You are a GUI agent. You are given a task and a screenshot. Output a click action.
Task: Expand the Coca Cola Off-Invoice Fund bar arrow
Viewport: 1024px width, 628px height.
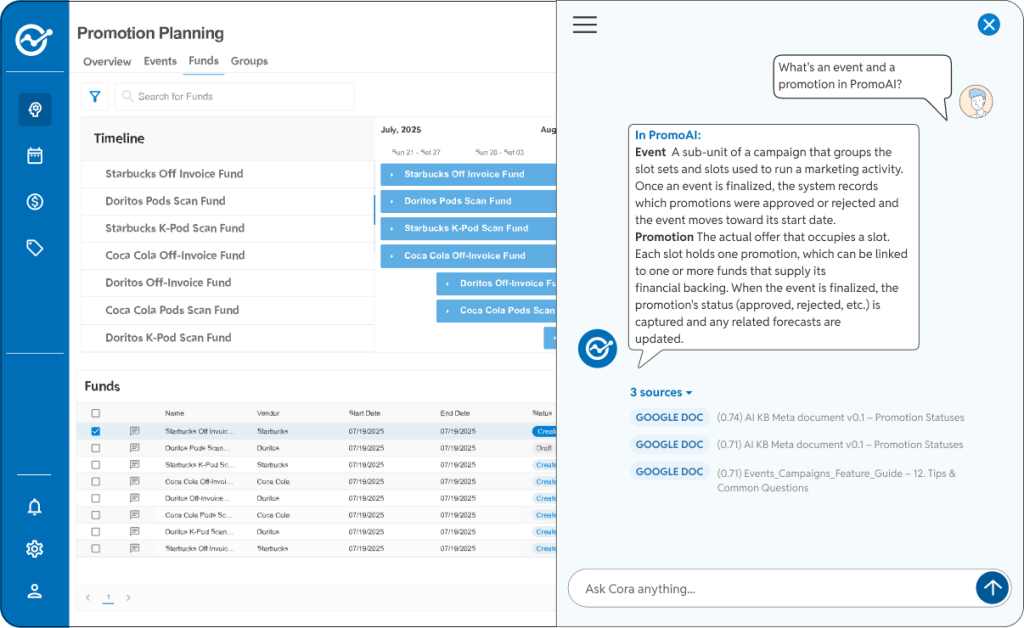click(392, 256)
